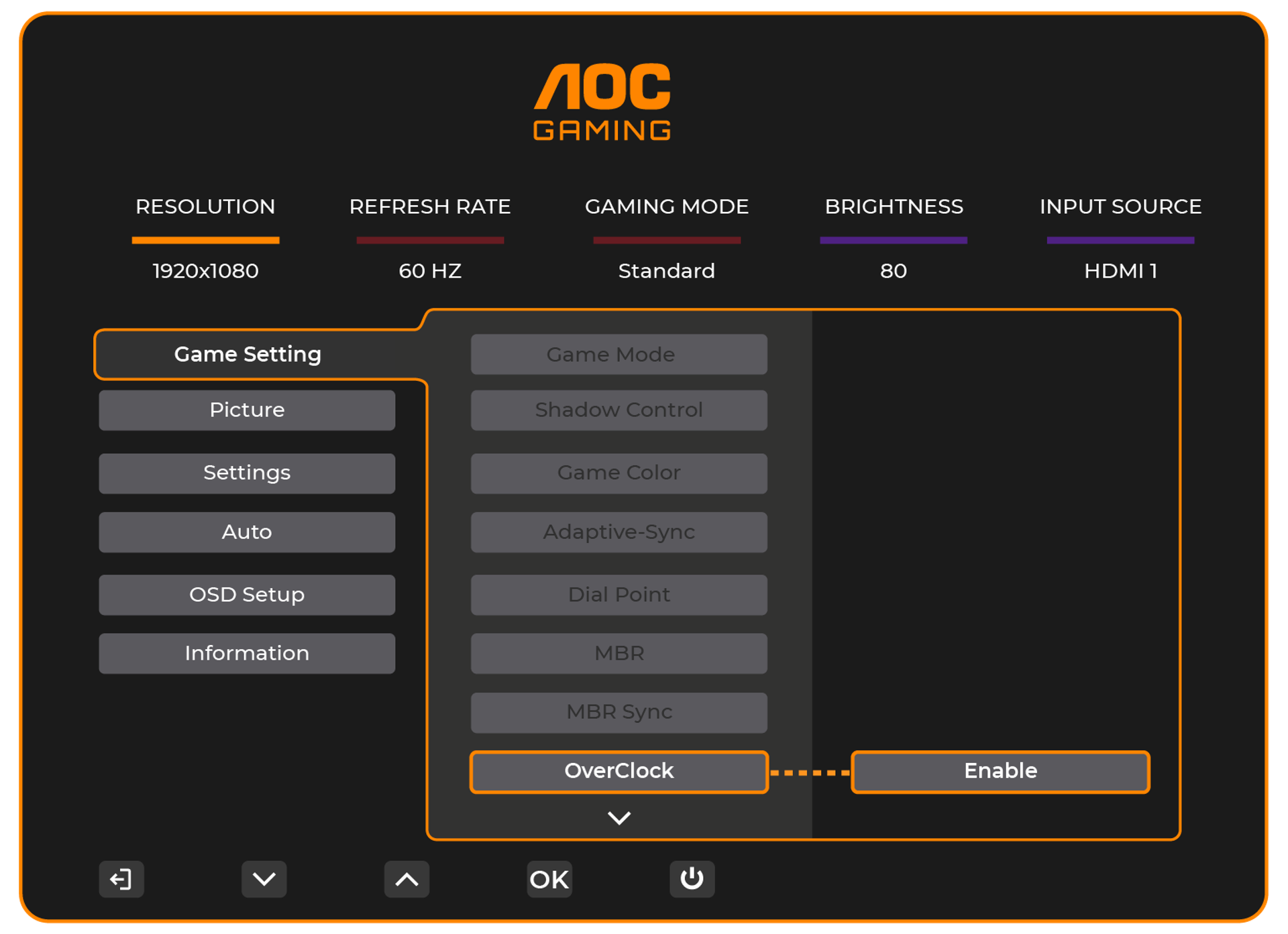
Task: Confirm with the OK button
Action: [549, 878]
